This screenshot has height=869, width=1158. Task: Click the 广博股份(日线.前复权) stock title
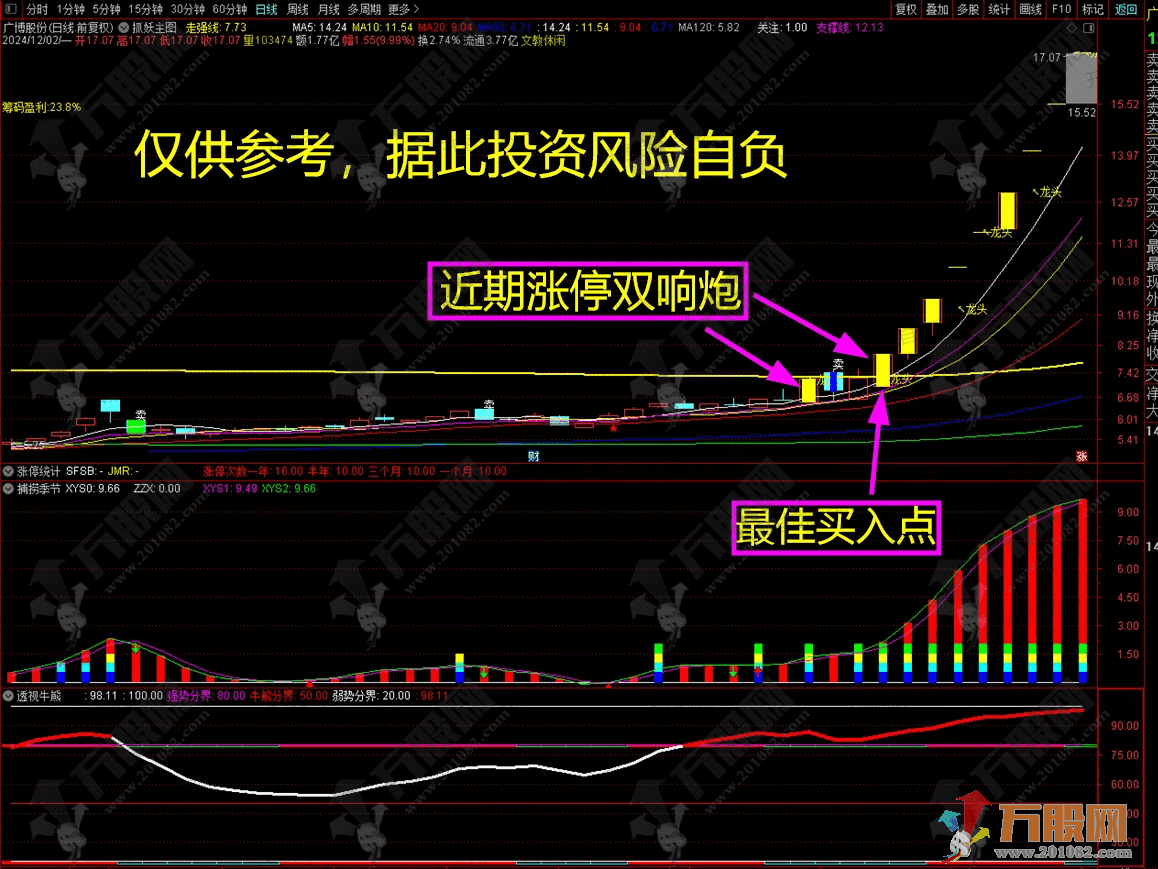(58, 27)
